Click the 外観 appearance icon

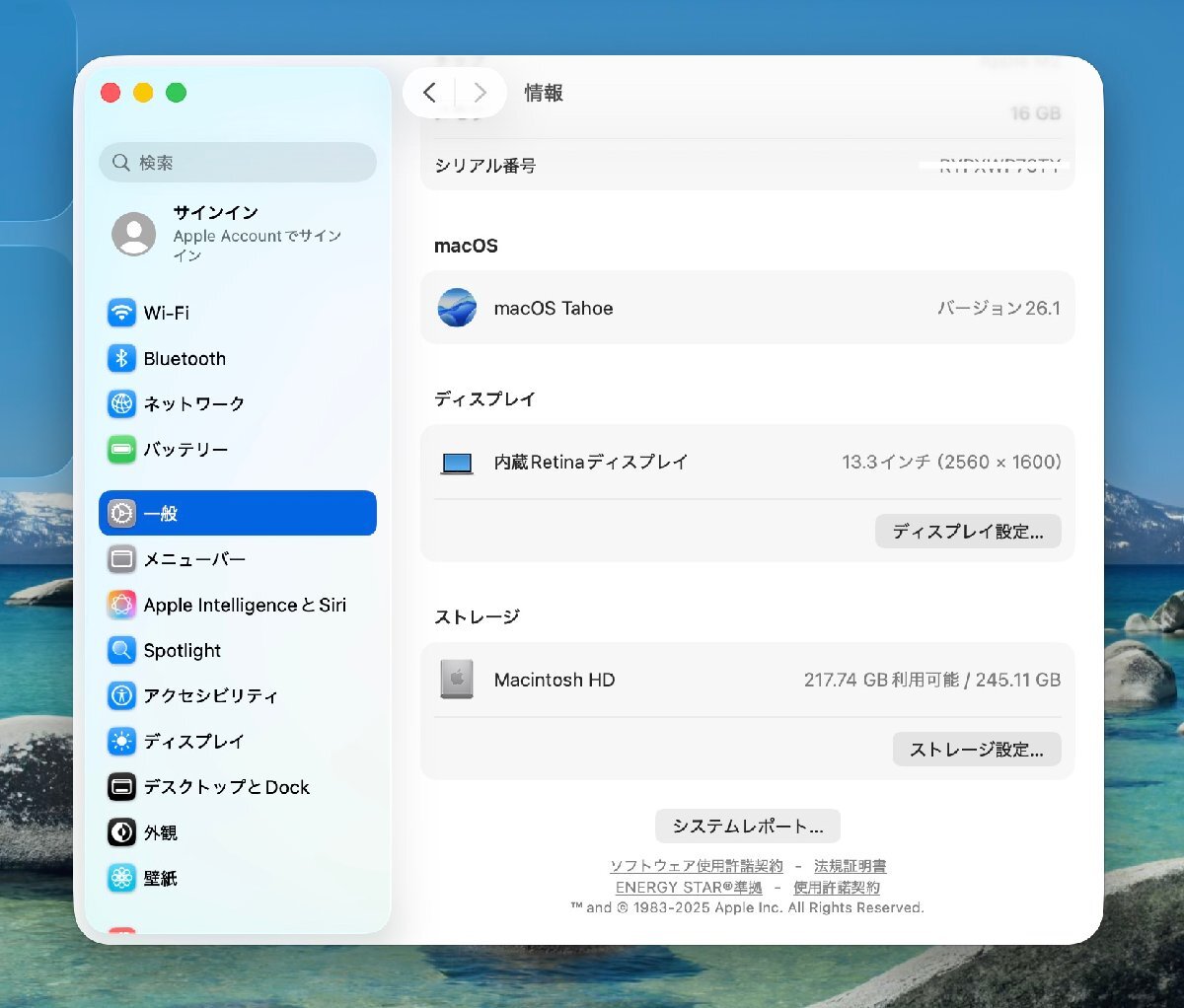coord(121,832)
